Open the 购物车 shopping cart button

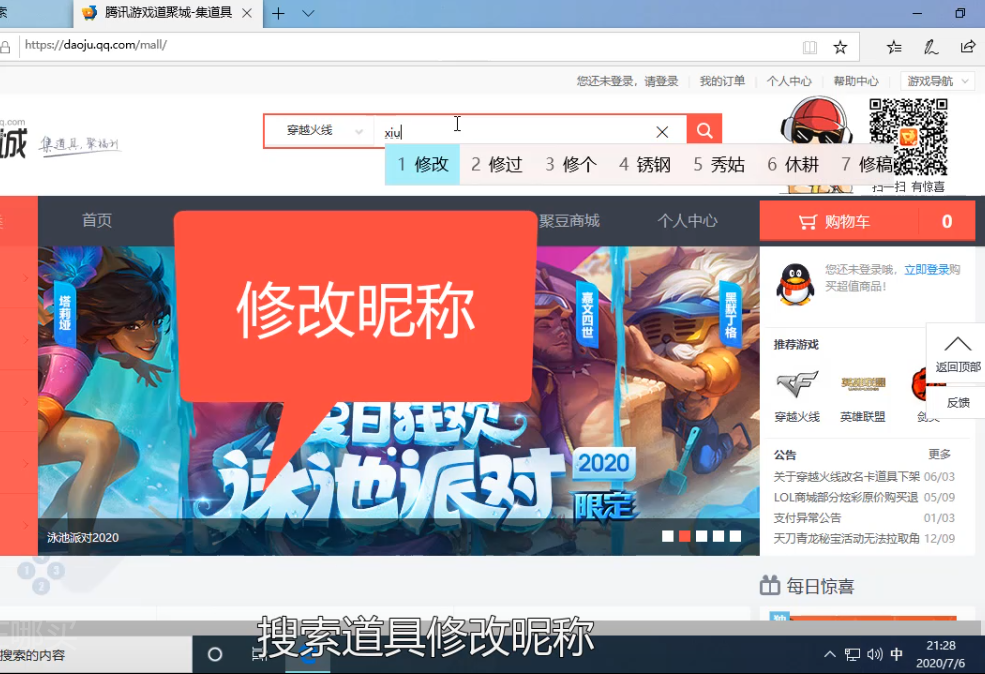click(867, 221)
